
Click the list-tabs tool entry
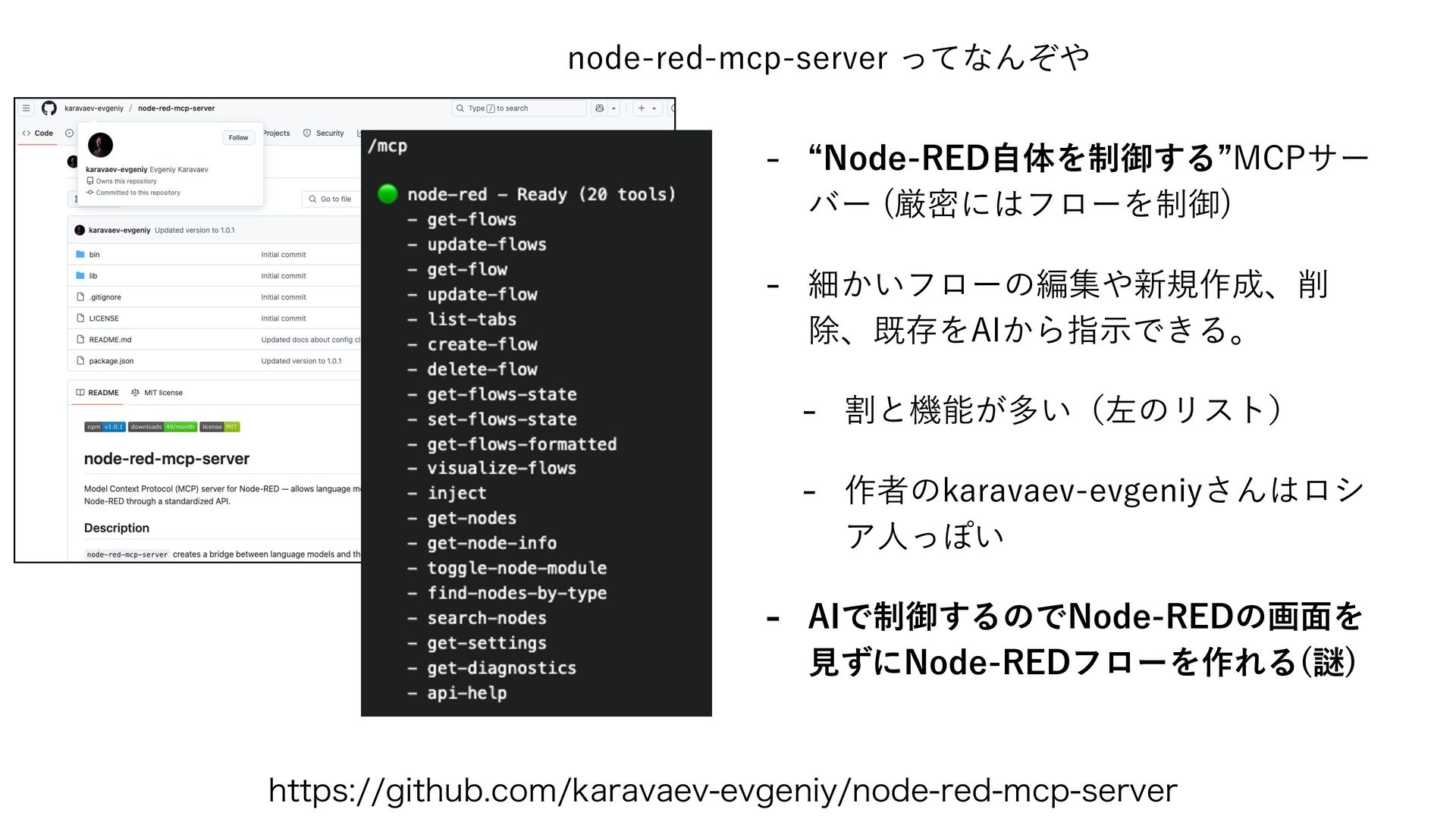pyautogui.click(x=472, y=319)
